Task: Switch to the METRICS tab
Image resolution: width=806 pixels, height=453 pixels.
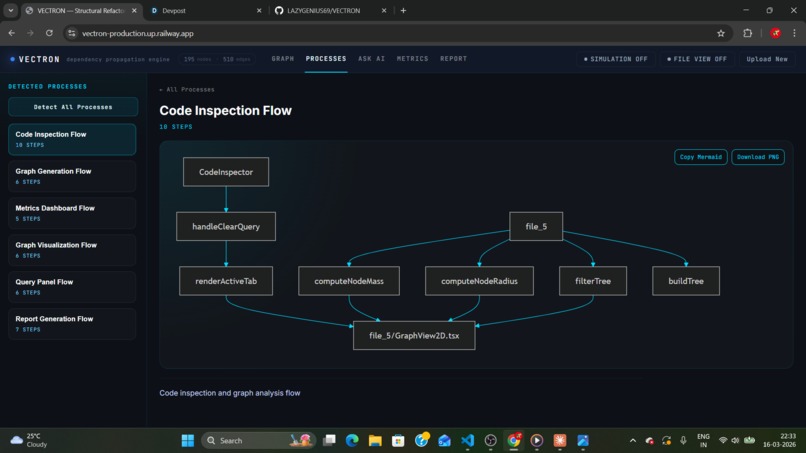Action: pyautogui.click(x=412, y=59)
